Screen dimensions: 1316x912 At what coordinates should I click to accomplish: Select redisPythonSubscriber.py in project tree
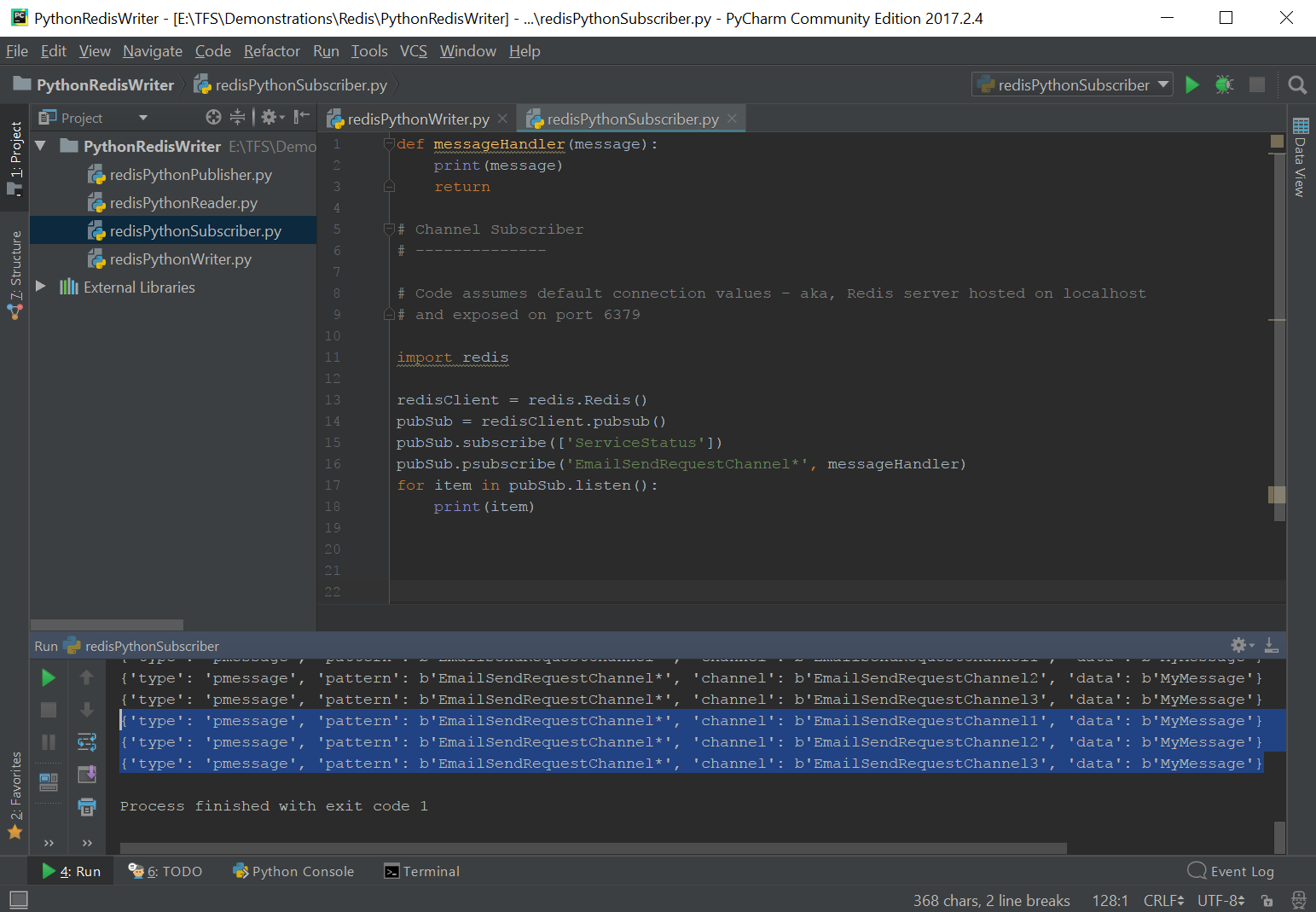pyautogui.click(x=173, y=230)
